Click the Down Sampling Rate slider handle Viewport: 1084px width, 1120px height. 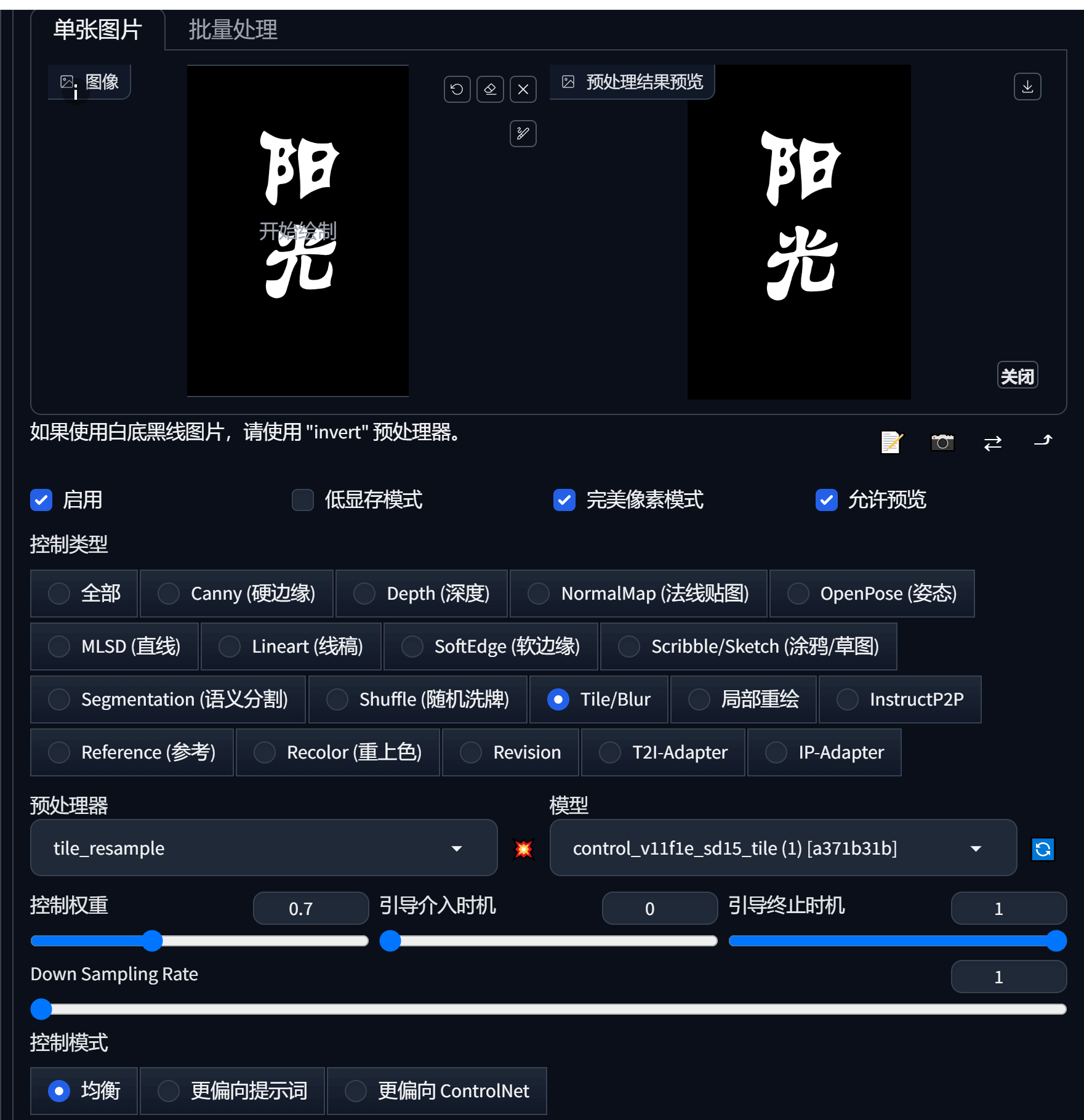pyautogui.click(x=41, y=1009)
